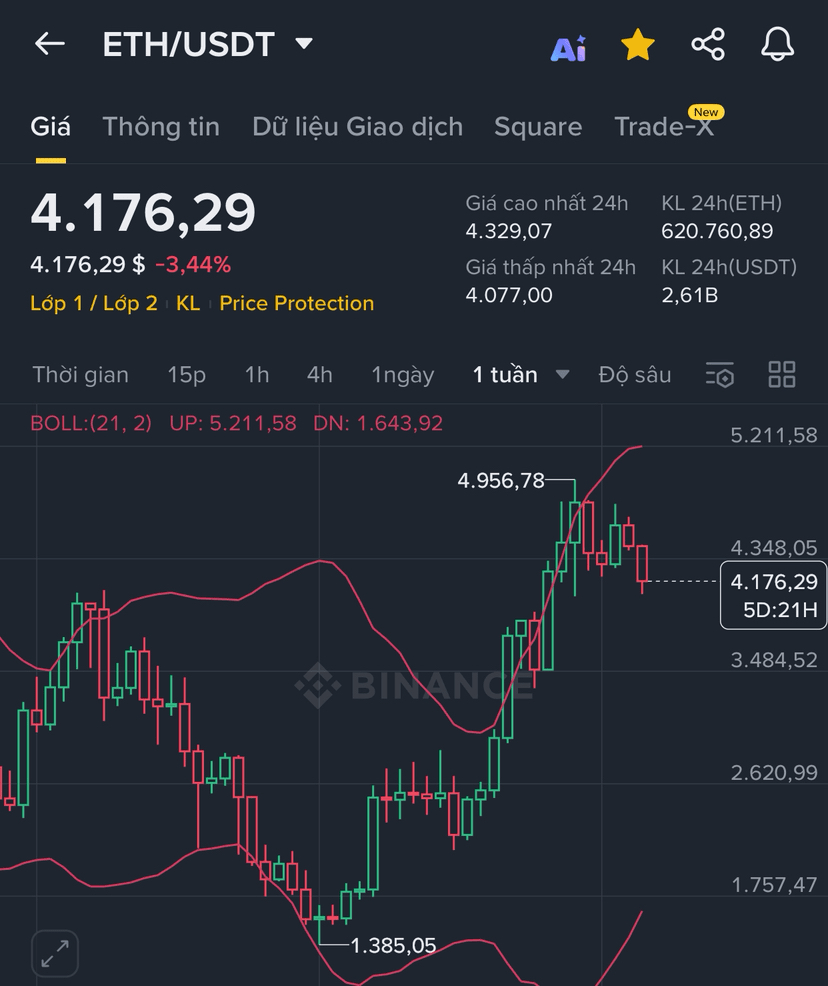The image size is (828, 986).
Task: Select the 15p timeframe
Action: tap(186, 375)
